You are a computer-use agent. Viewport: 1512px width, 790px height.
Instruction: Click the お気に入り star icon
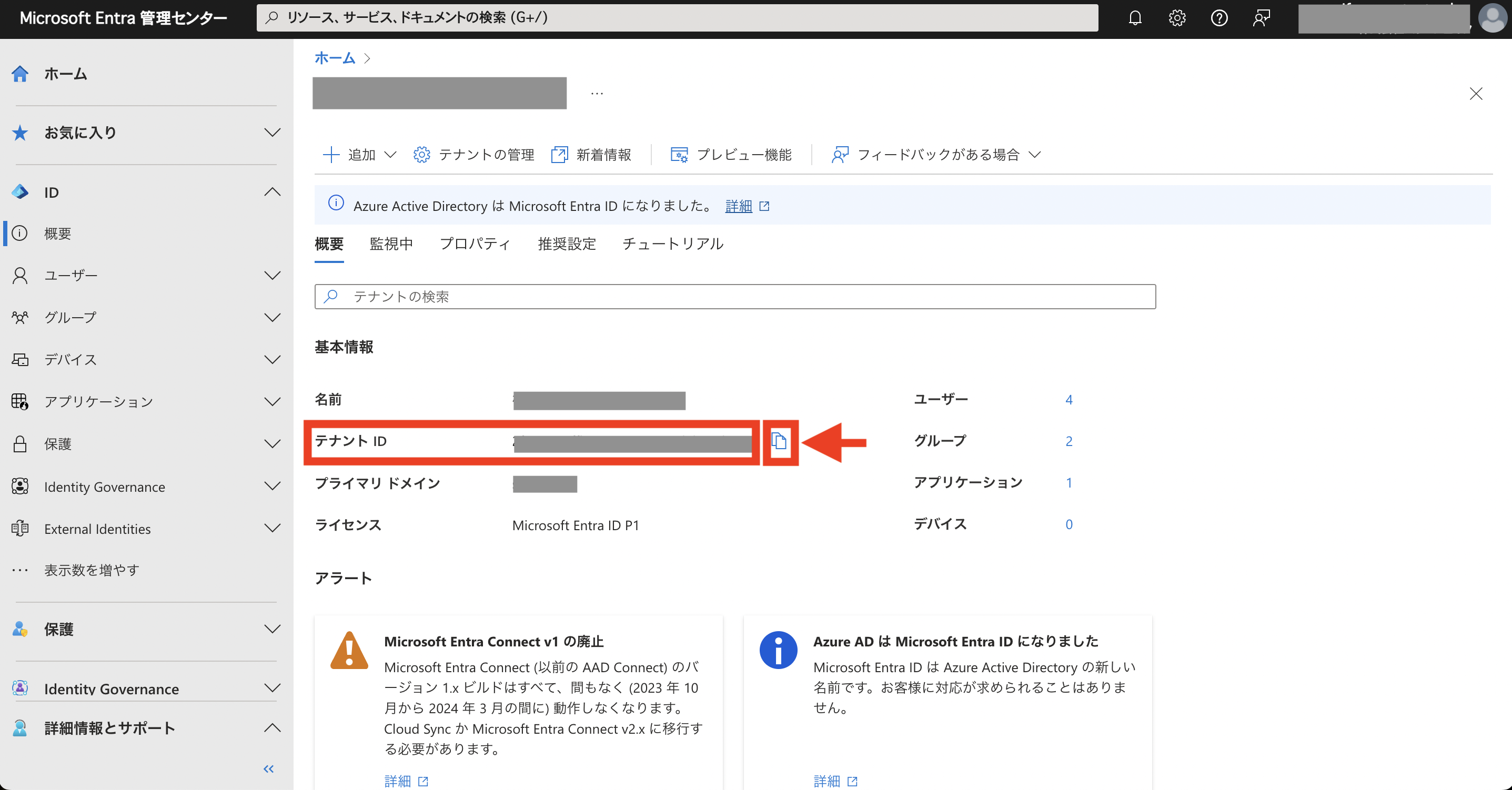point(20,133)
